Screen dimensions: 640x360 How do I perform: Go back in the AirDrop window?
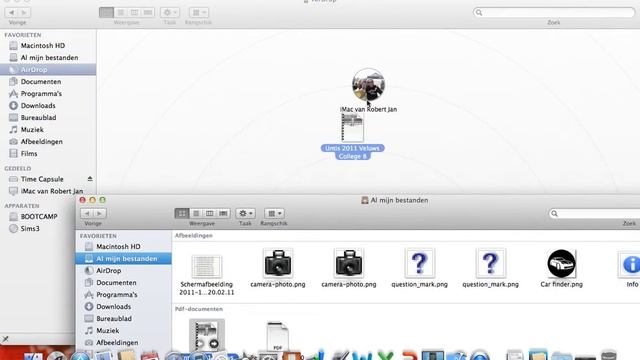pos(11,13)
